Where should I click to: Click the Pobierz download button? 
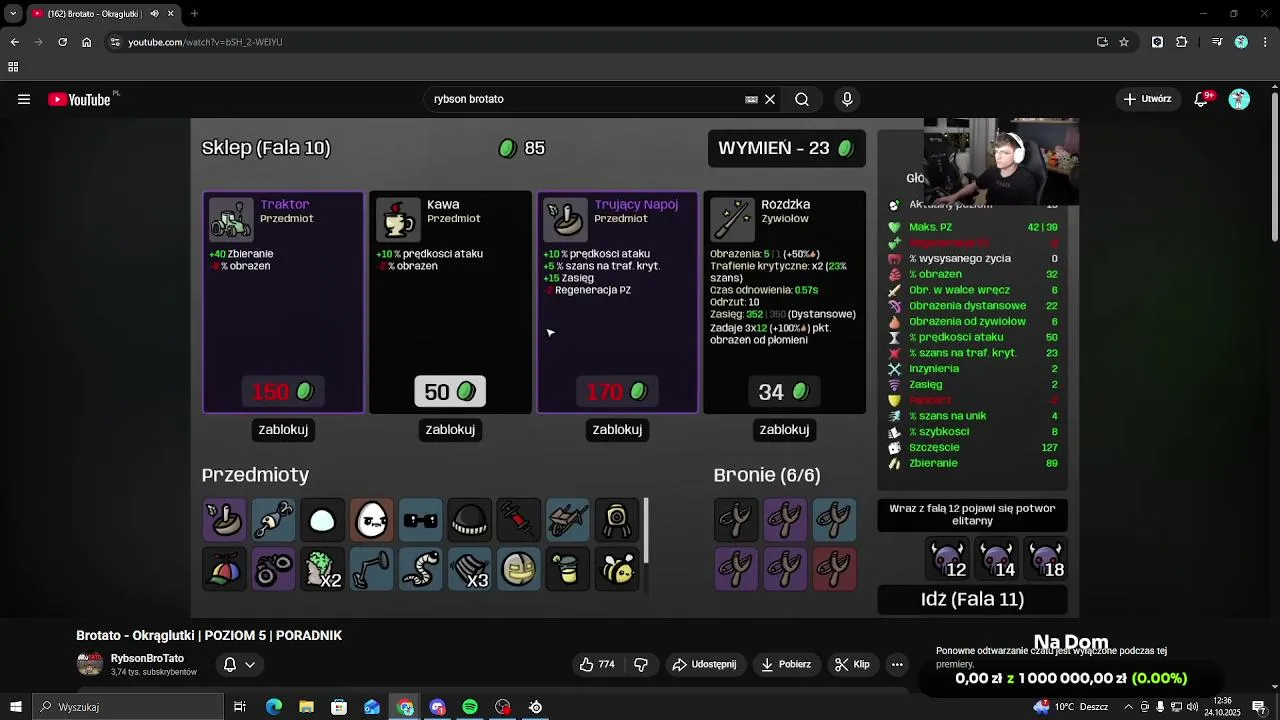pyautogui.click(x=785, y=664)
